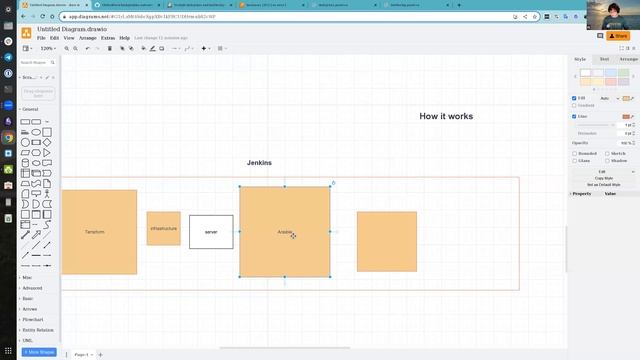Open the waypoints style dropdown
This screenshot has width=640, height=360.
point(189,49)
